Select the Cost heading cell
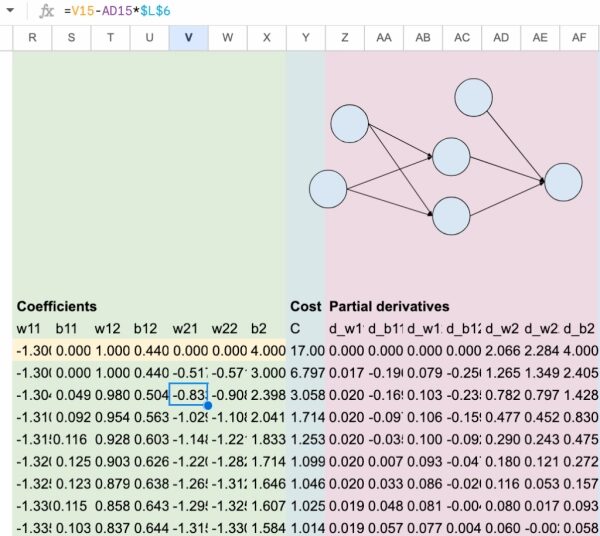This screenshot has width=600, height=536. coord(305,306)
